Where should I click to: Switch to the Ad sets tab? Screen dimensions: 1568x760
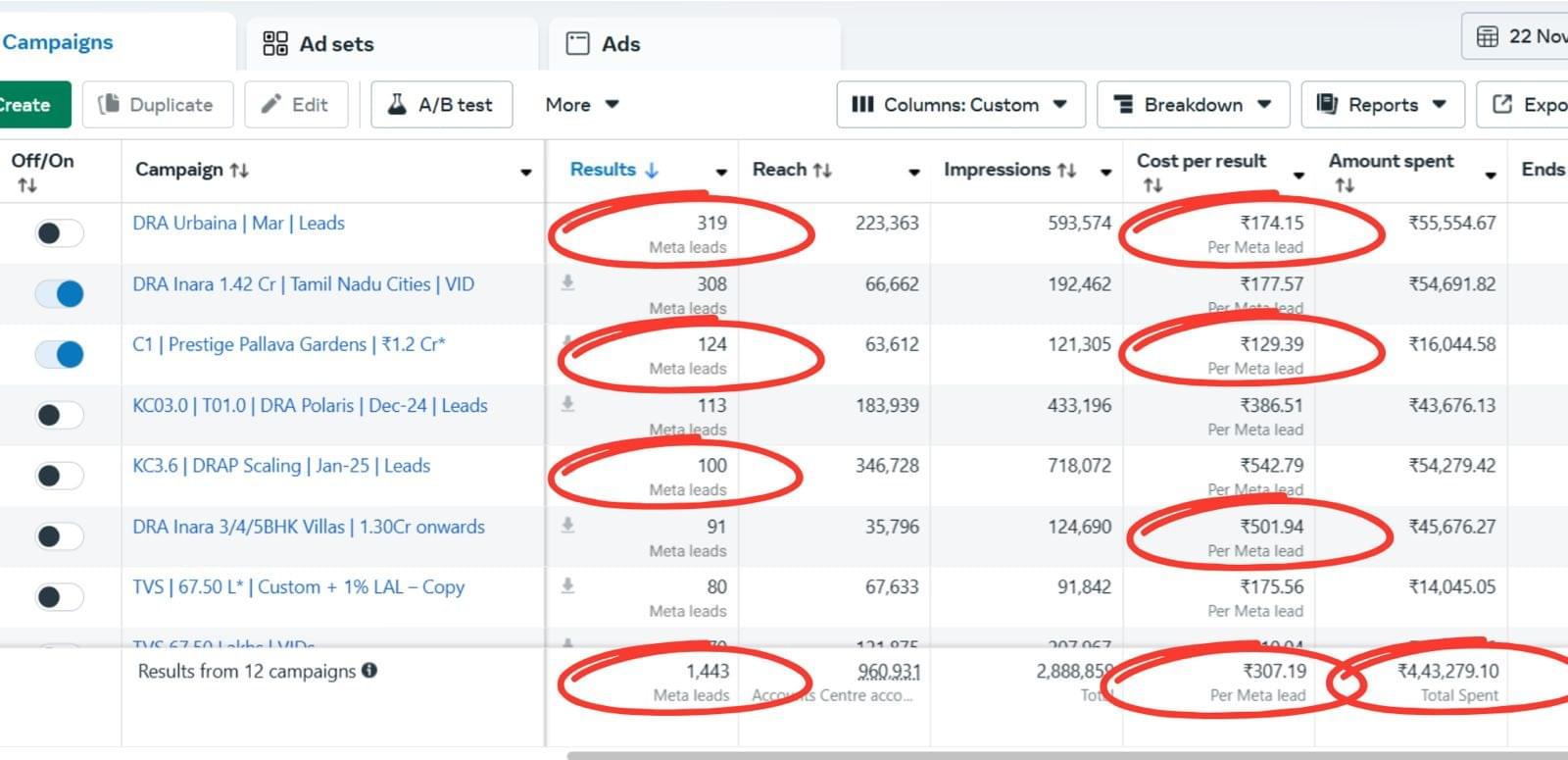318,44
